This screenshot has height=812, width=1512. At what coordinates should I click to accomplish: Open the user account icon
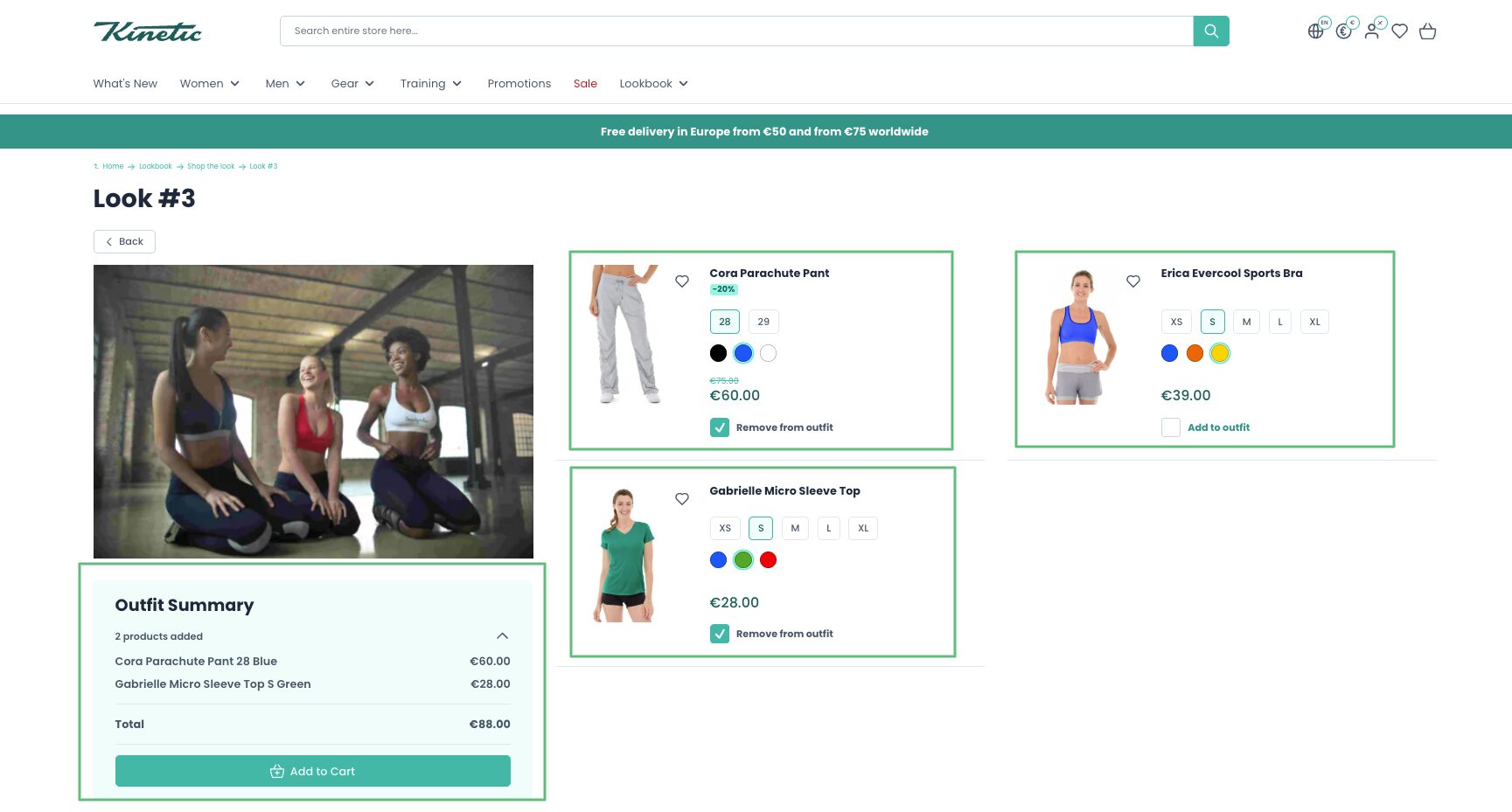(1371, 31)
